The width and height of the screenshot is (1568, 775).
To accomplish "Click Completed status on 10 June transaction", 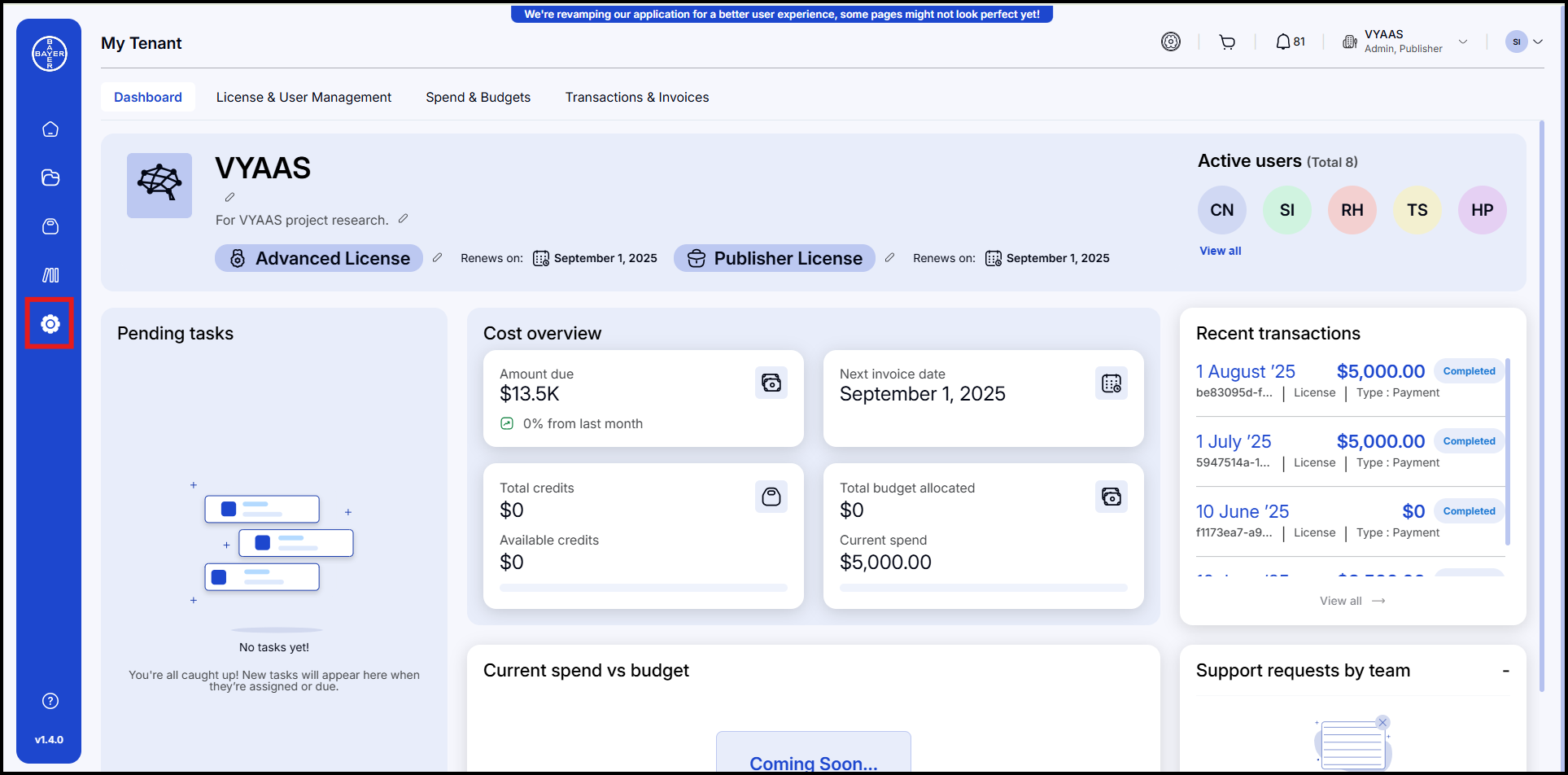I will (1469, 511).
